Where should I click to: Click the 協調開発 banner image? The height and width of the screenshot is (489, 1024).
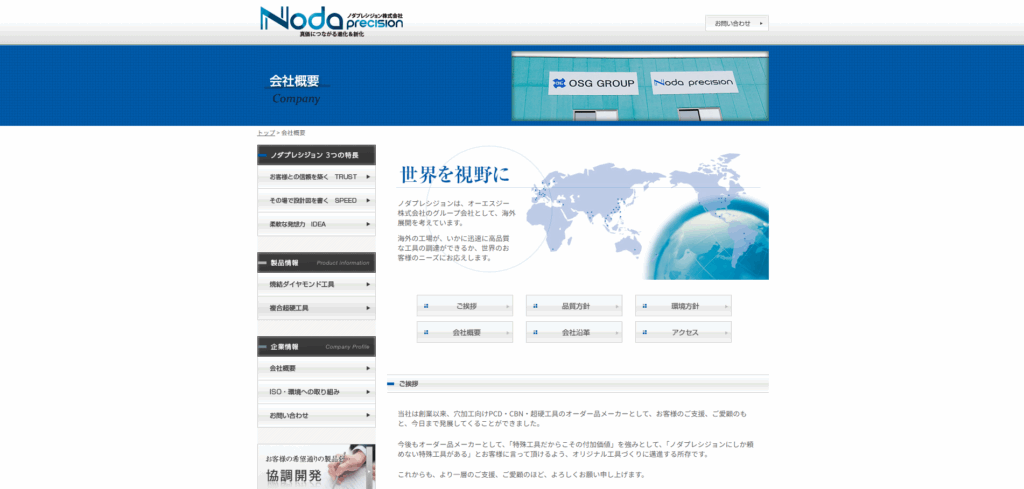pos(316,467)
